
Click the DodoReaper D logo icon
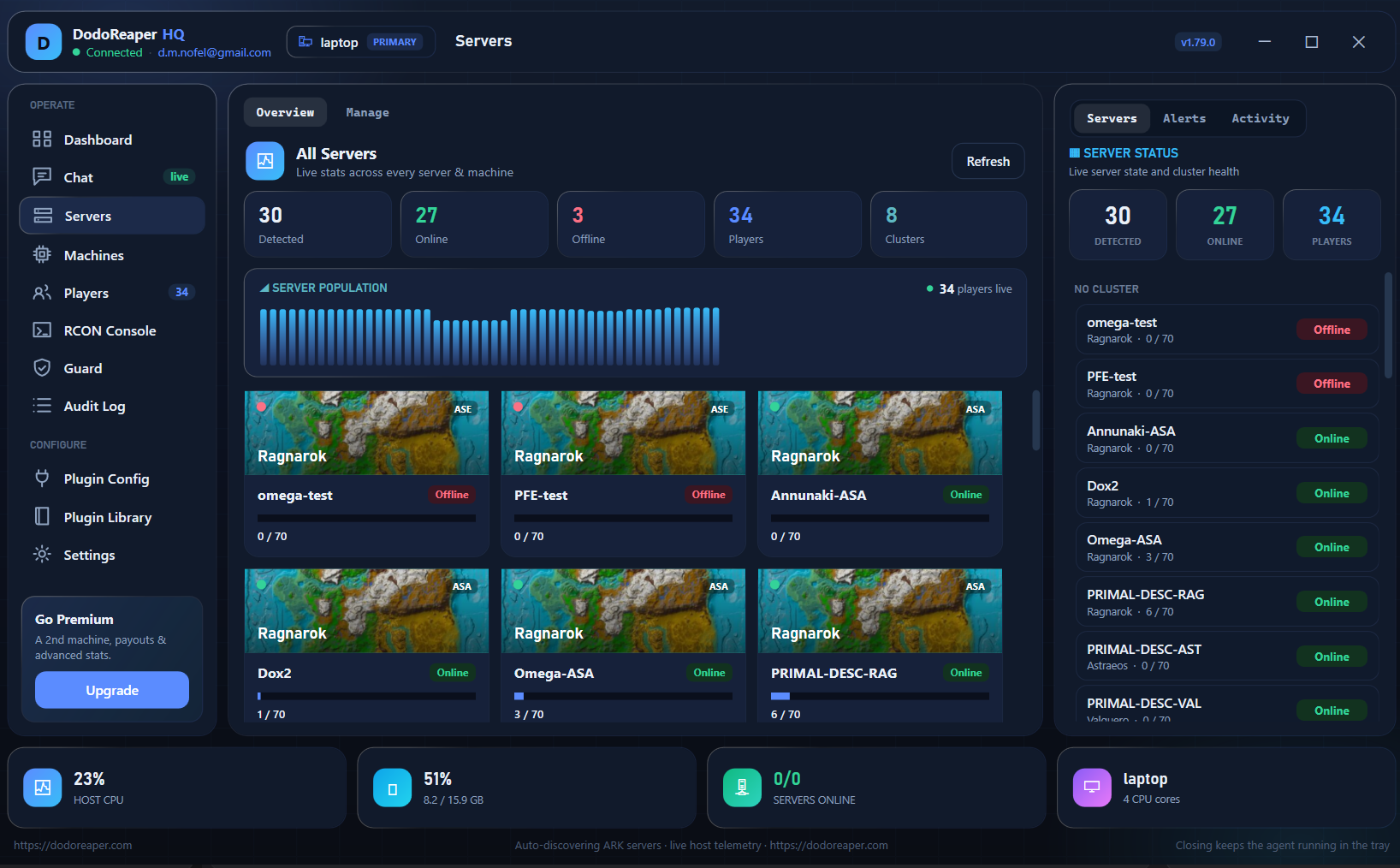[x=44, y=42]
